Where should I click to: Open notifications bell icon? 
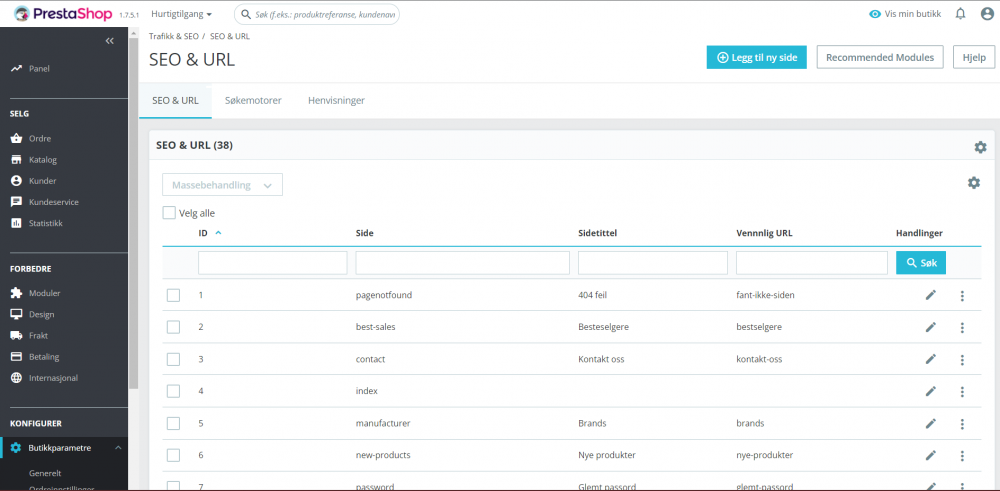pos(960,13)
